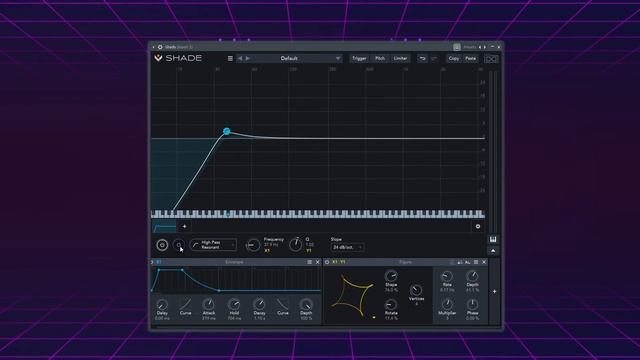Toggle the Trigger button
This screenshot has height=360, width=640.
coord(359,58)
